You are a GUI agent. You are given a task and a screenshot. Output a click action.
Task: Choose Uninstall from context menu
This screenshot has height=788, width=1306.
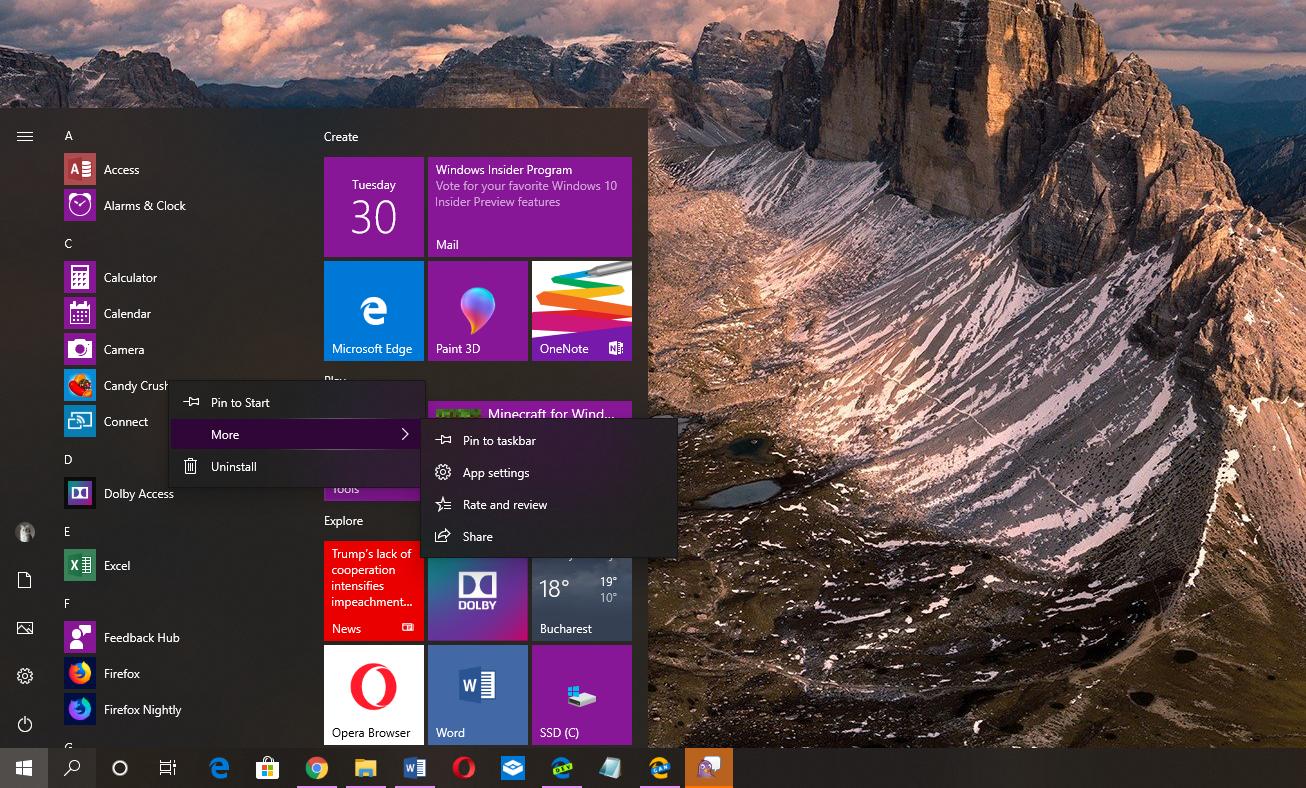[297, 467]
